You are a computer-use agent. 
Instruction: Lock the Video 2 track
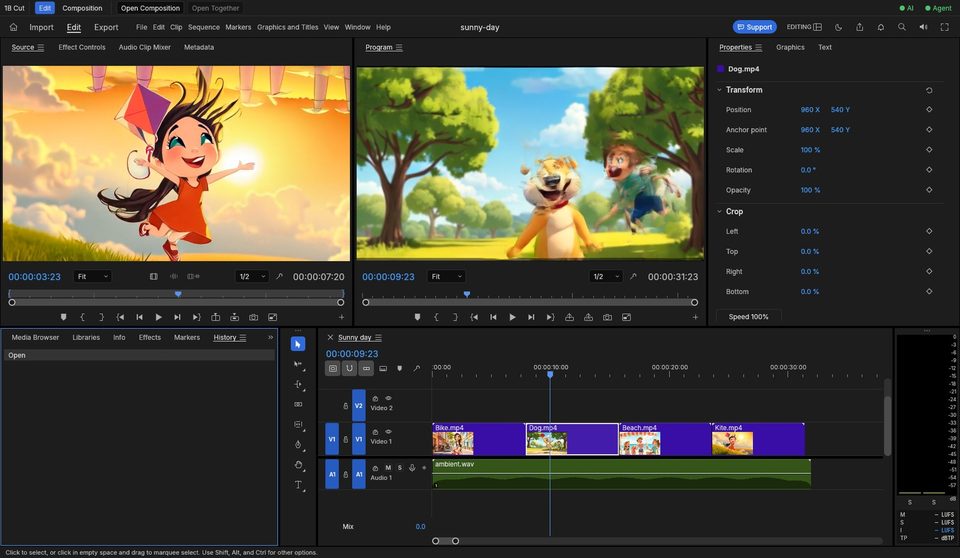click(345, 406)
